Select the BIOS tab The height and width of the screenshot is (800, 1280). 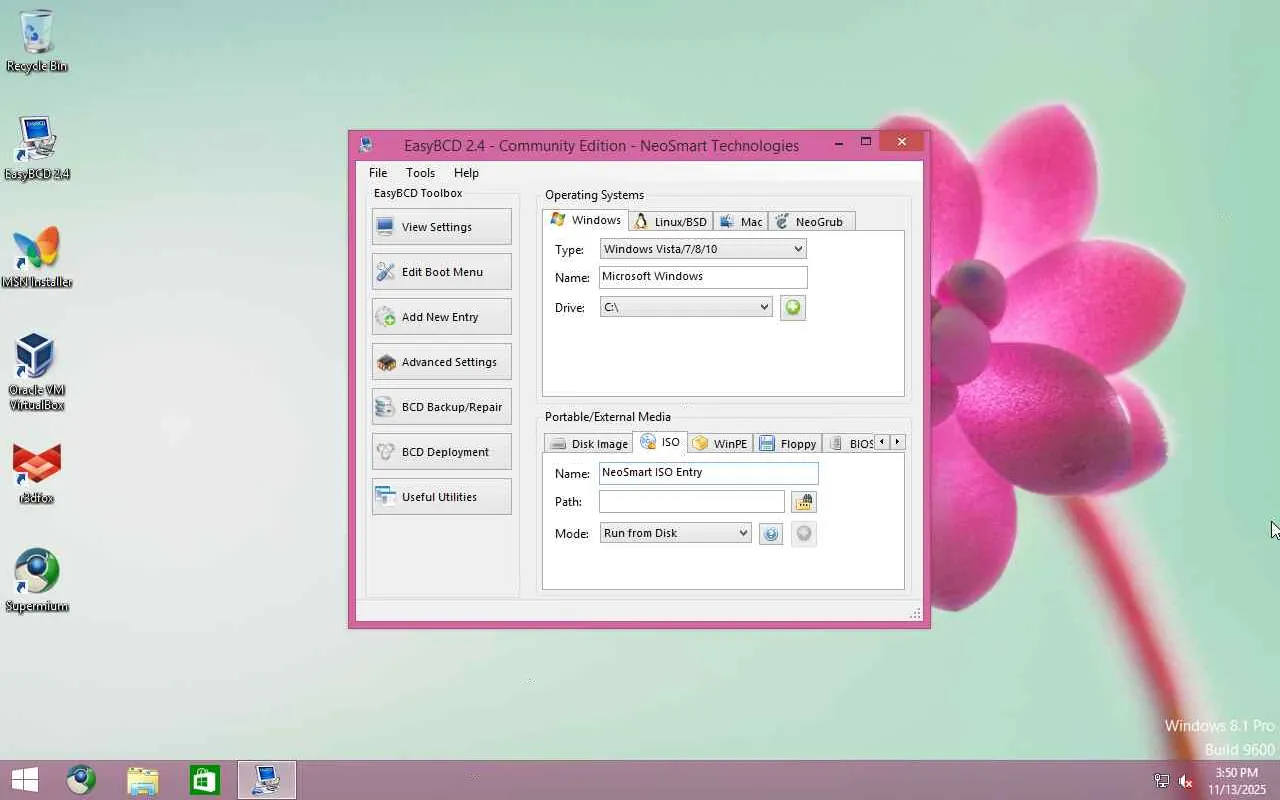coord(850,444)
